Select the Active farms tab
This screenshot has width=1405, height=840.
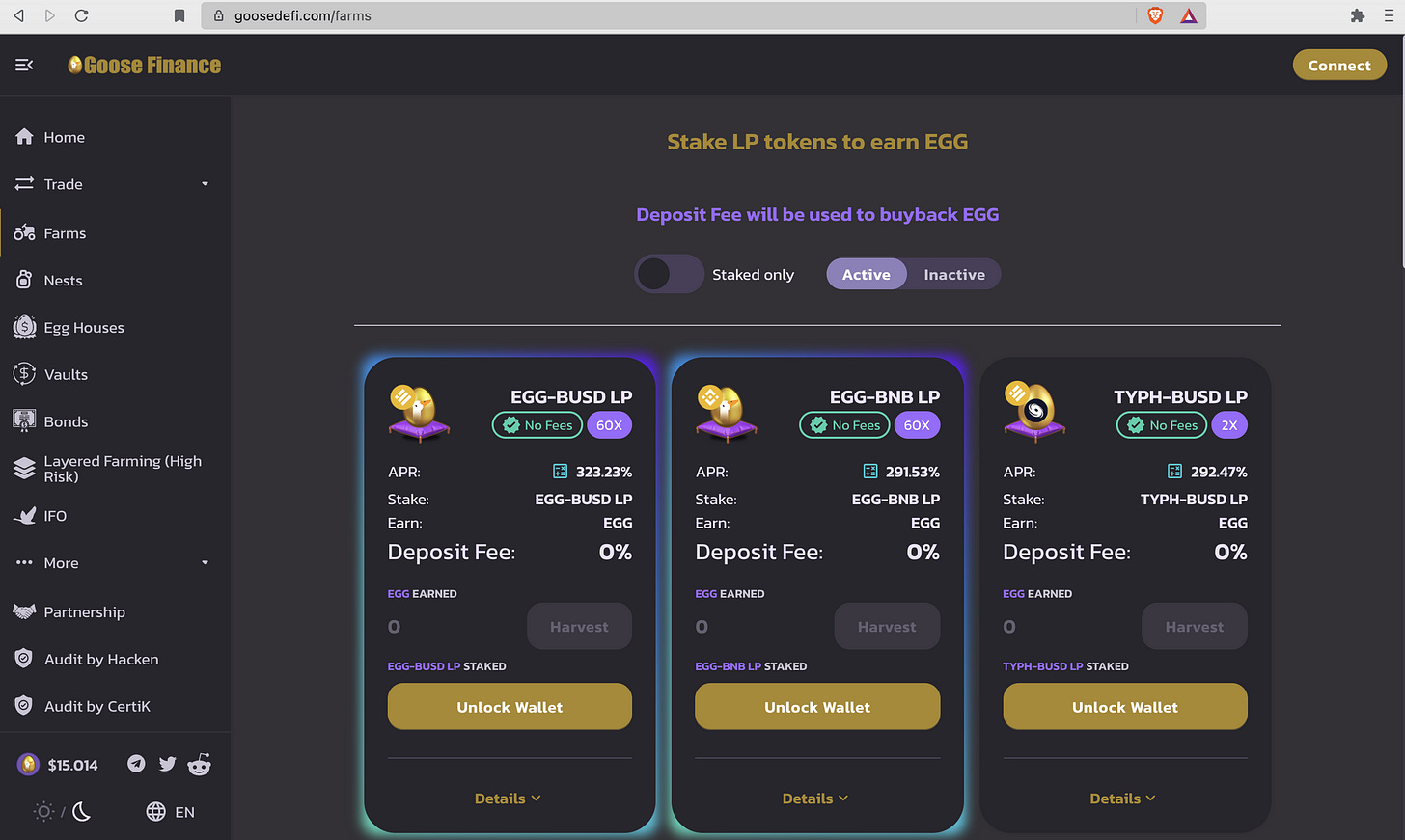point(867,274)
